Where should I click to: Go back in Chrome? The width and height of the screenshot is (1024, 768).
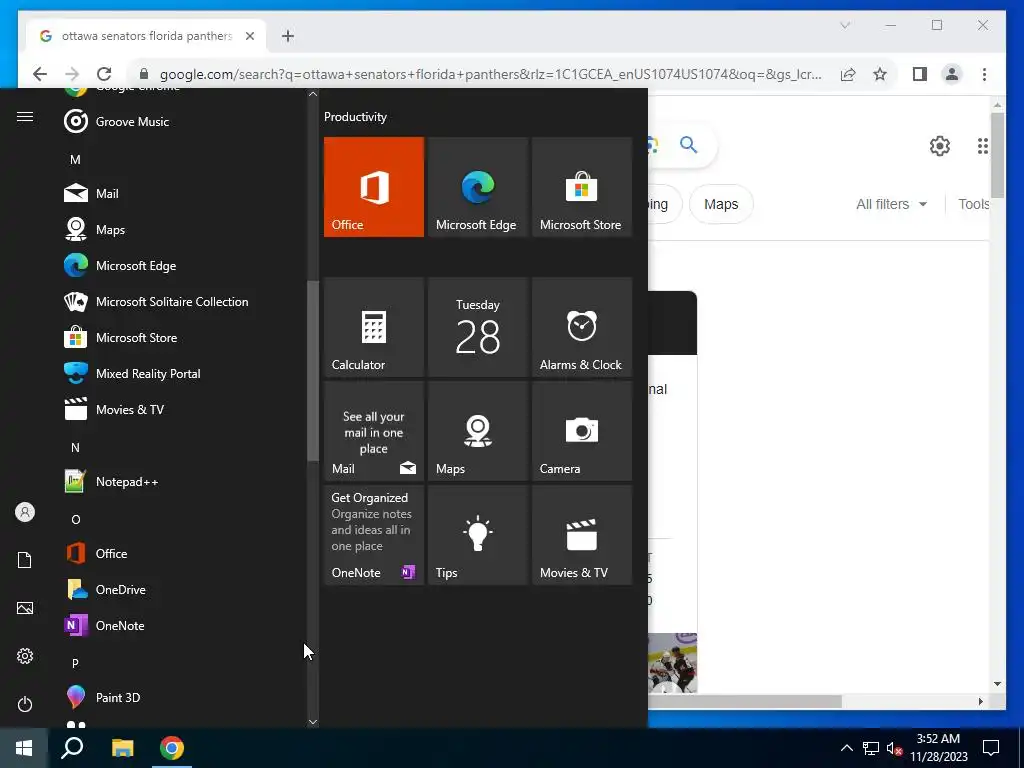(x=40, y=74)
